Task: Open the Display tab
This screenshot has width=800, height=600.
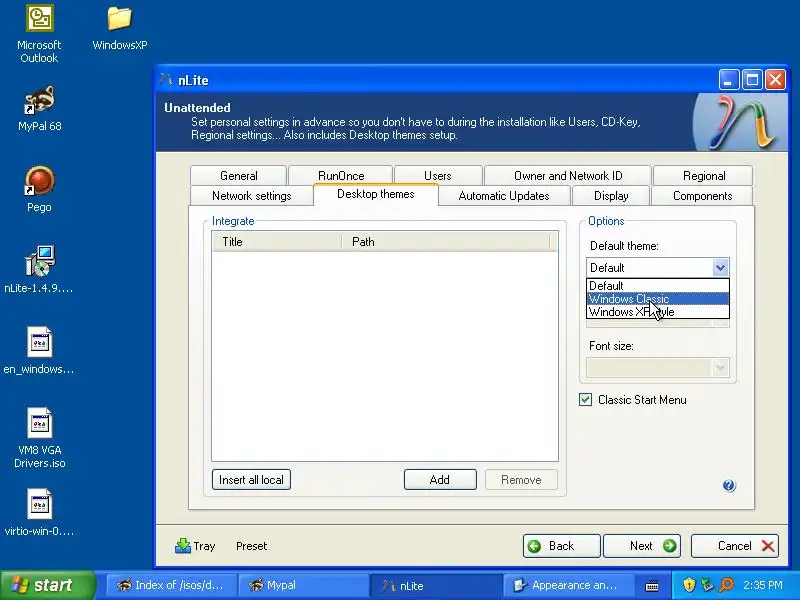Action: 611,196
